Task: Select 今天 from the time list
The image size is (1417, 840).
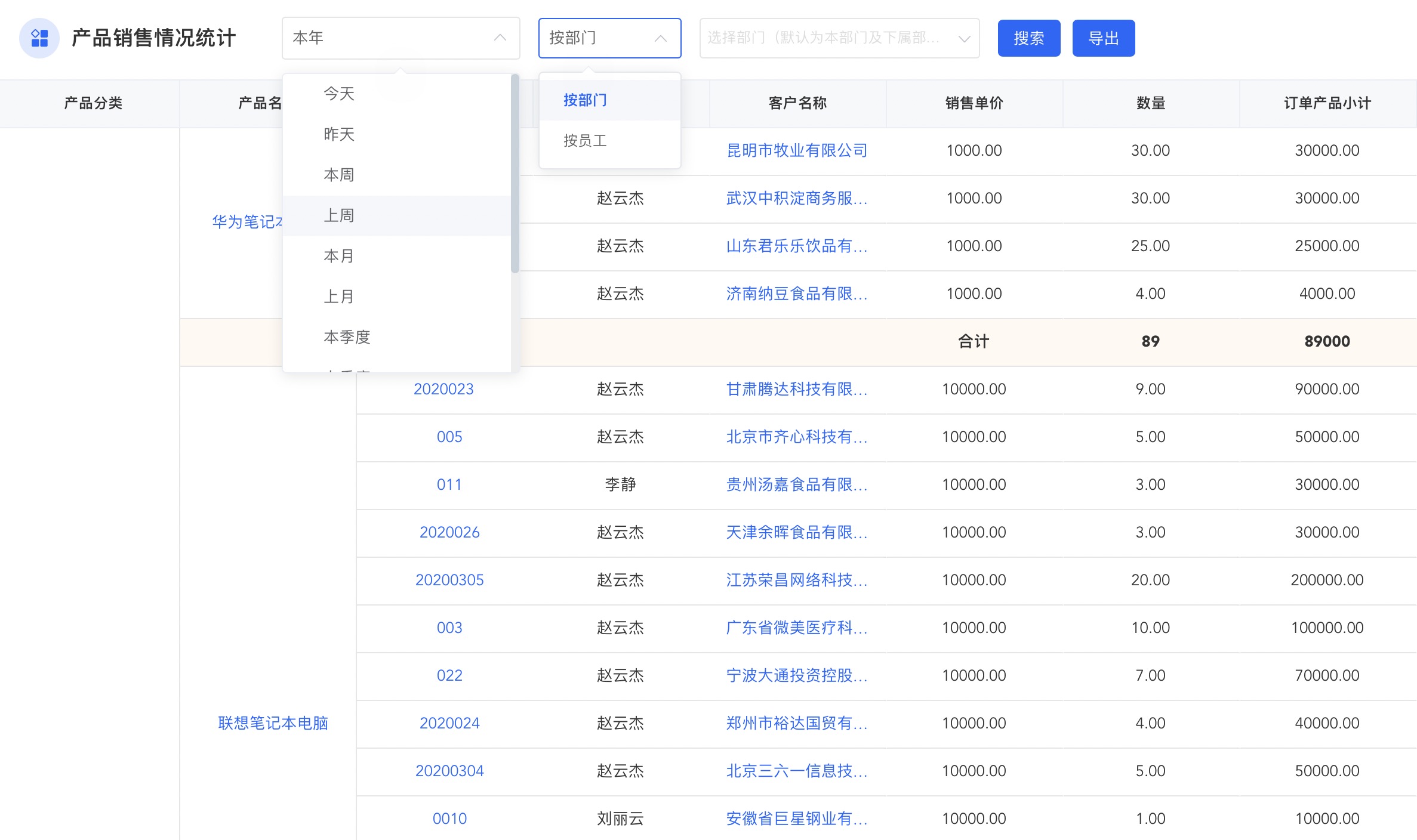Action: tap(339, 94)
